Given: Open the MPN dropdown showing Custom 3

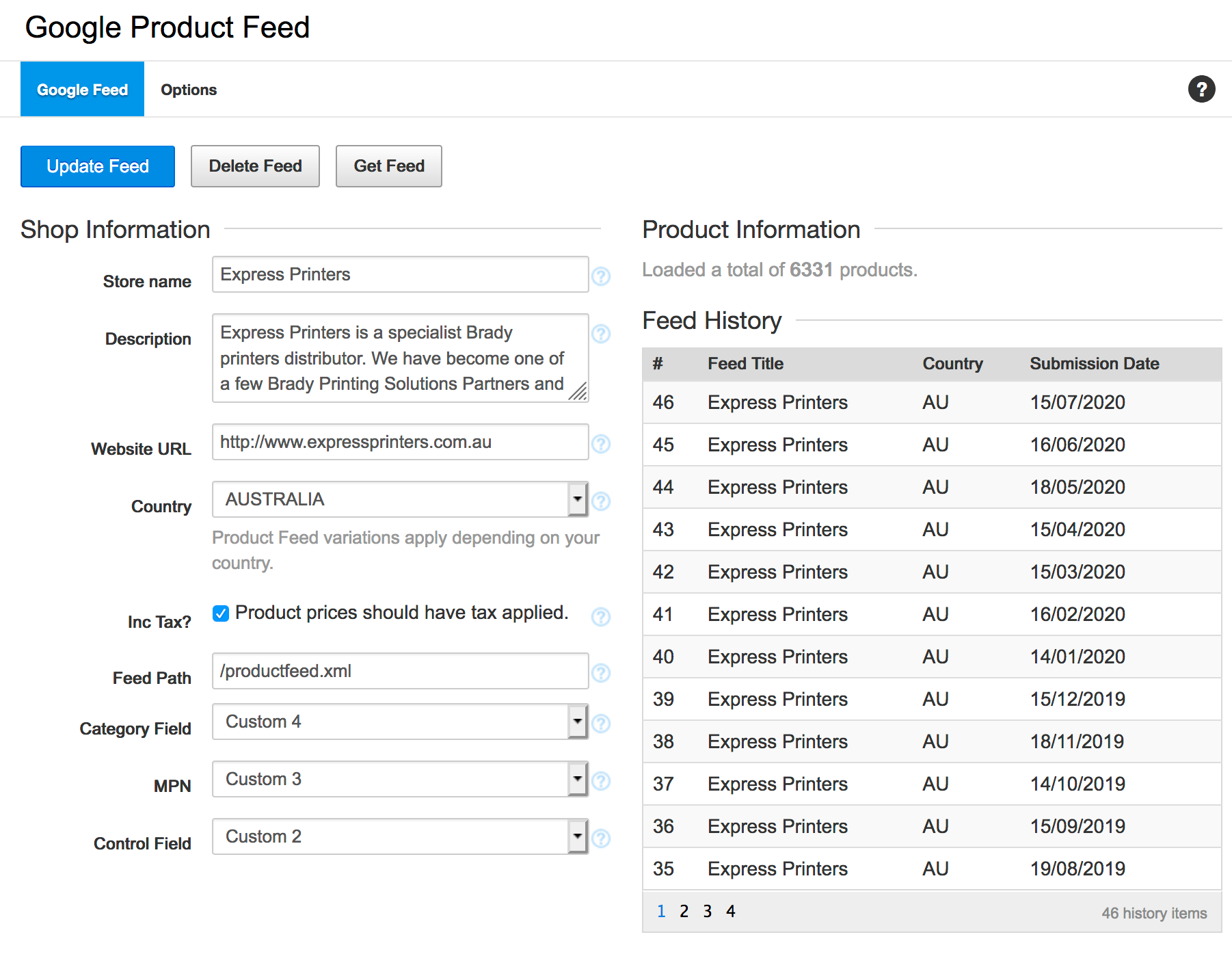Looking at the screenshot, I should 400,779.
